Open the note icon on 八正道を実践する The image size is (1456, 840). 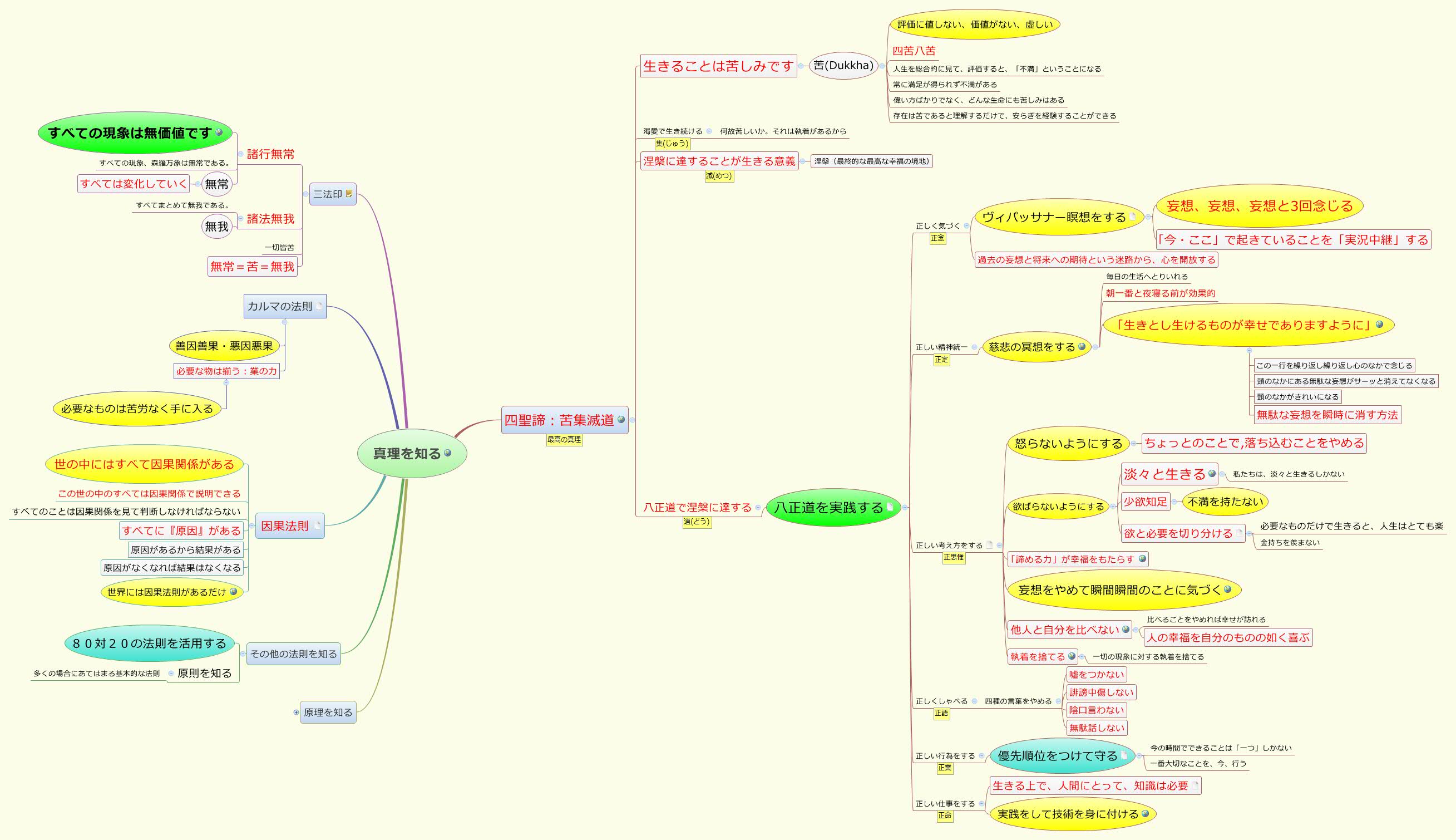[x=890, y=507]
